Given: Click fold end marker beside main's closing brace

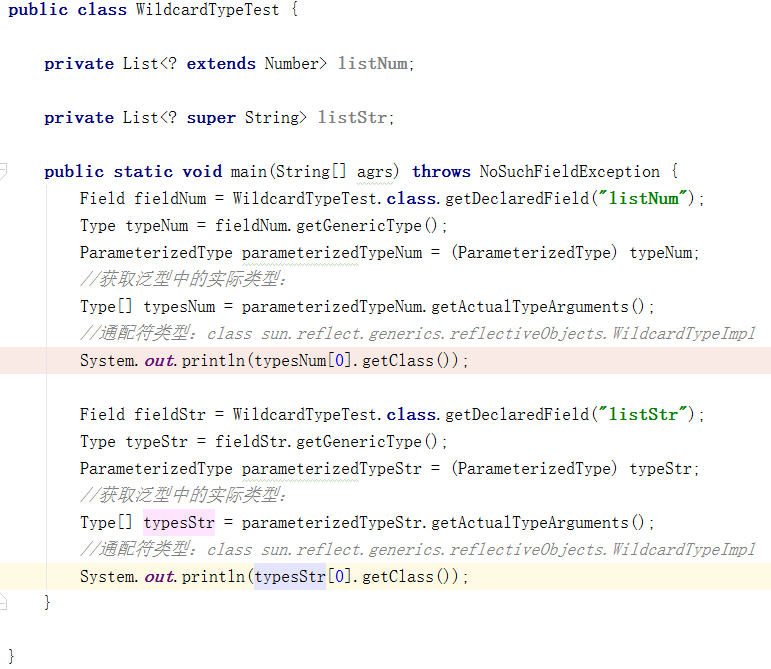Looking at the screenshot, I should tap(3, 602).
